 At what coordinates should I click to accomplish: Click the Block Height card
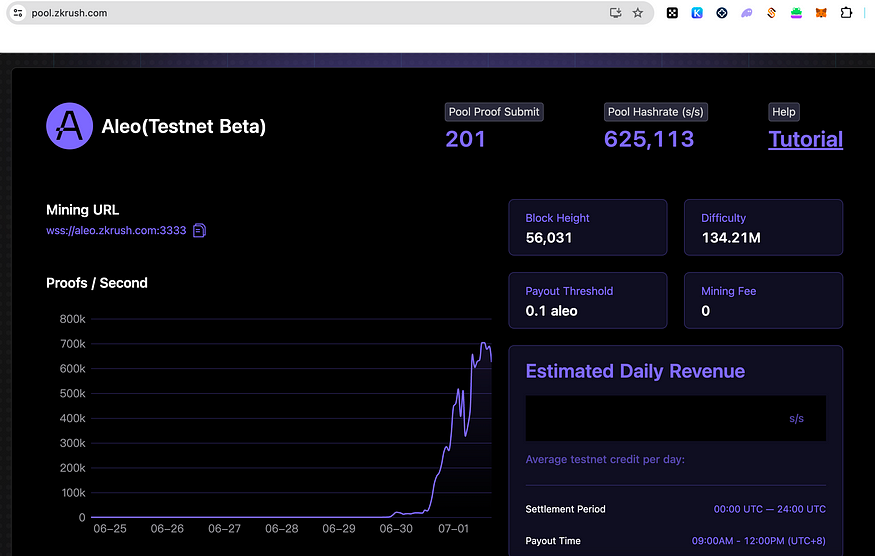[x=588, y=228]
